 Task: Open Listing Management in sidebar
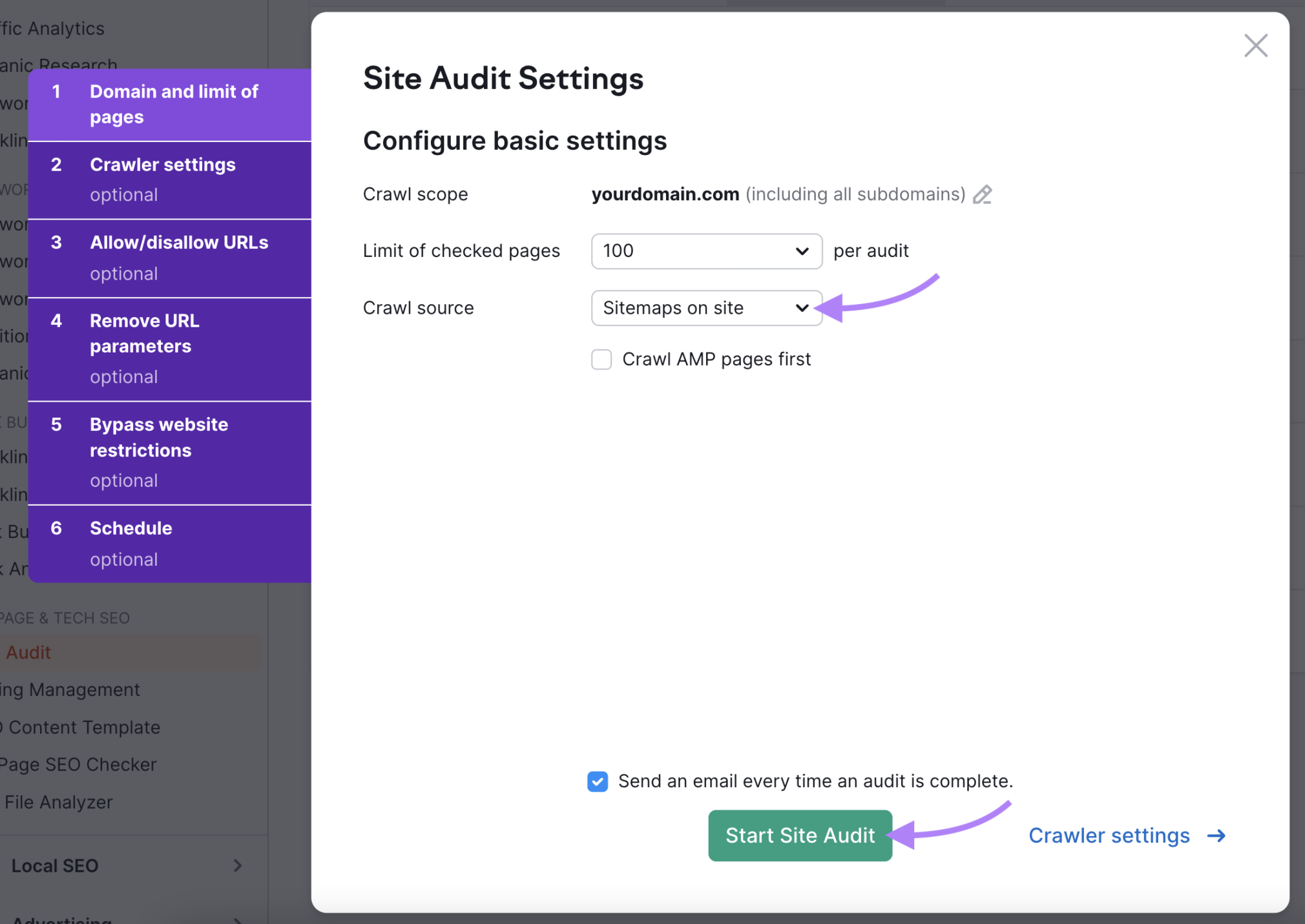pyautogui.click(x=70, y=690)
